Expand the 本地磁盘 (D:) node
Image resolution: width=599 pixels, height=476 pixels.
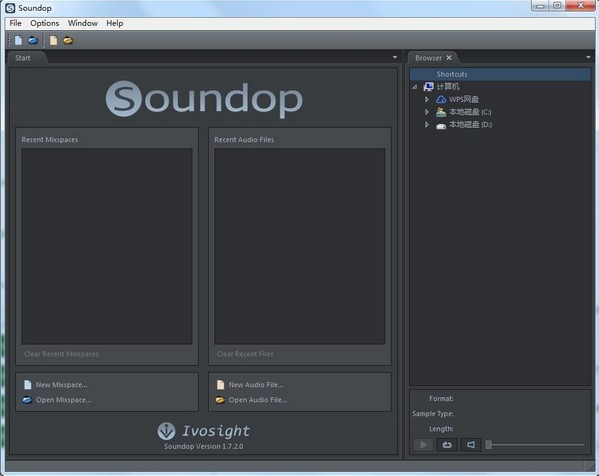[427, 125]
